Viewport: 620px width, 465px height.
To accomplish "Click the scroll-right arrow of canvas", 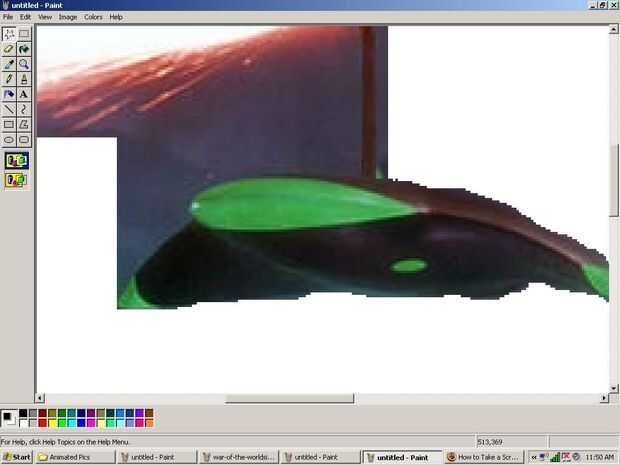I will tap(604, 398).
